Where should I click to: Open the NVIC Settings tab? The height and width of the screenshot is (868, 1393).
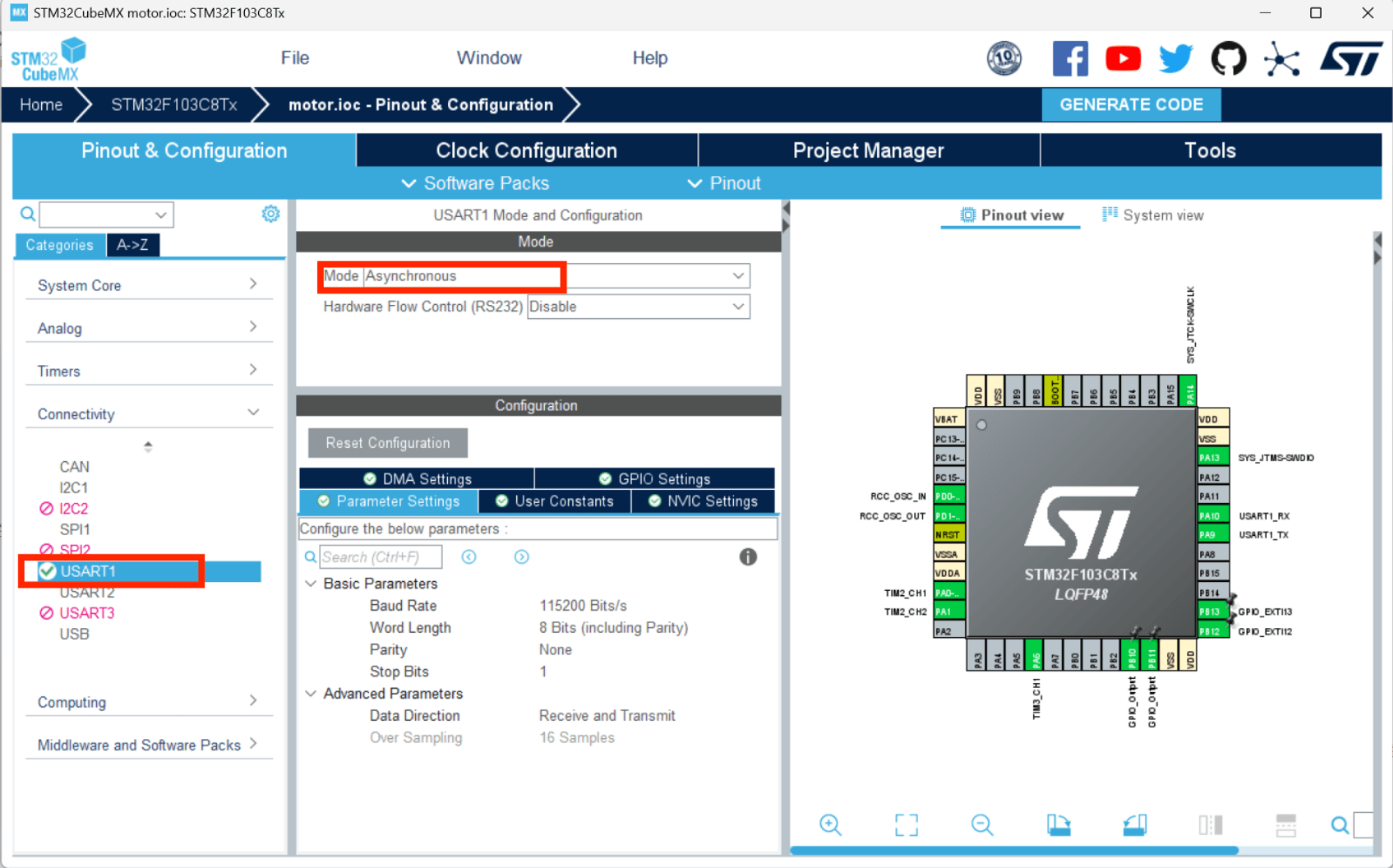pyautogui.click(x=703, y=501)
